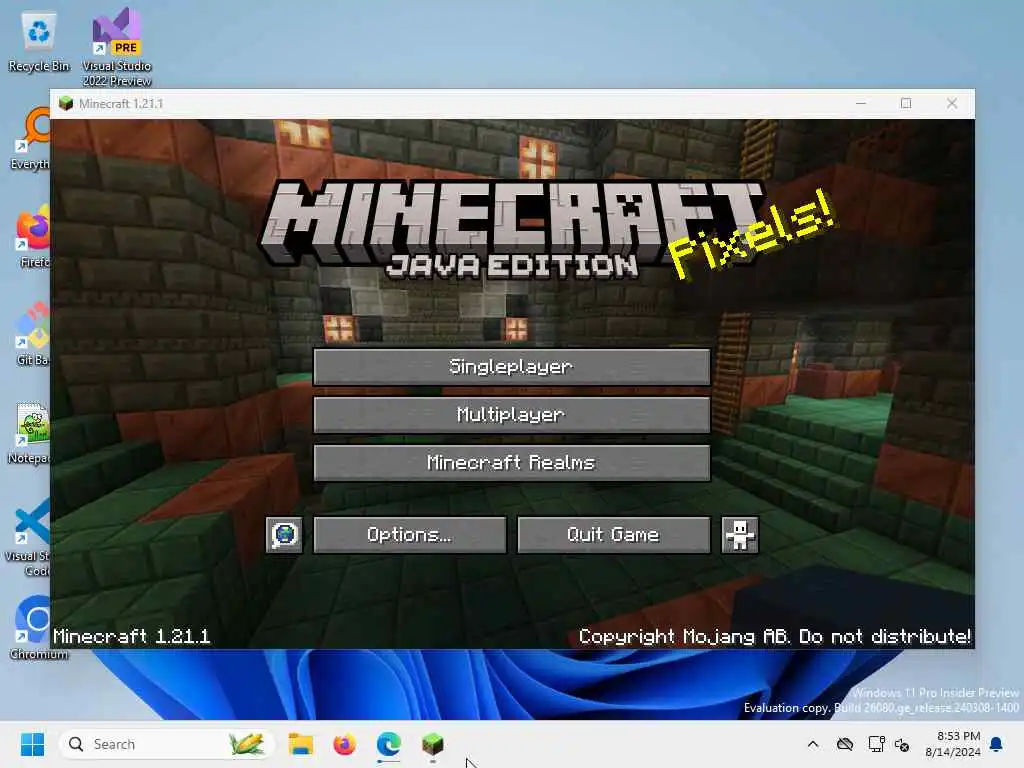Click the taskbar Search box
Screen dimensions: 1024x768
point(166,744)
